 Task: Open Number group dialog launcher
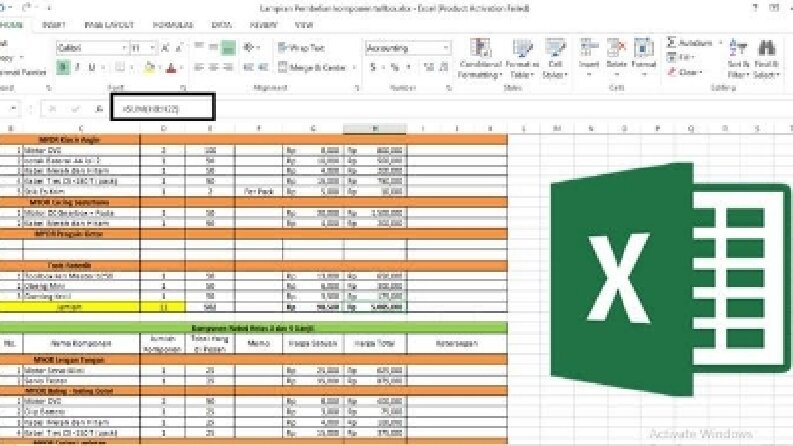pyautogui.click(x=449, y=88)
